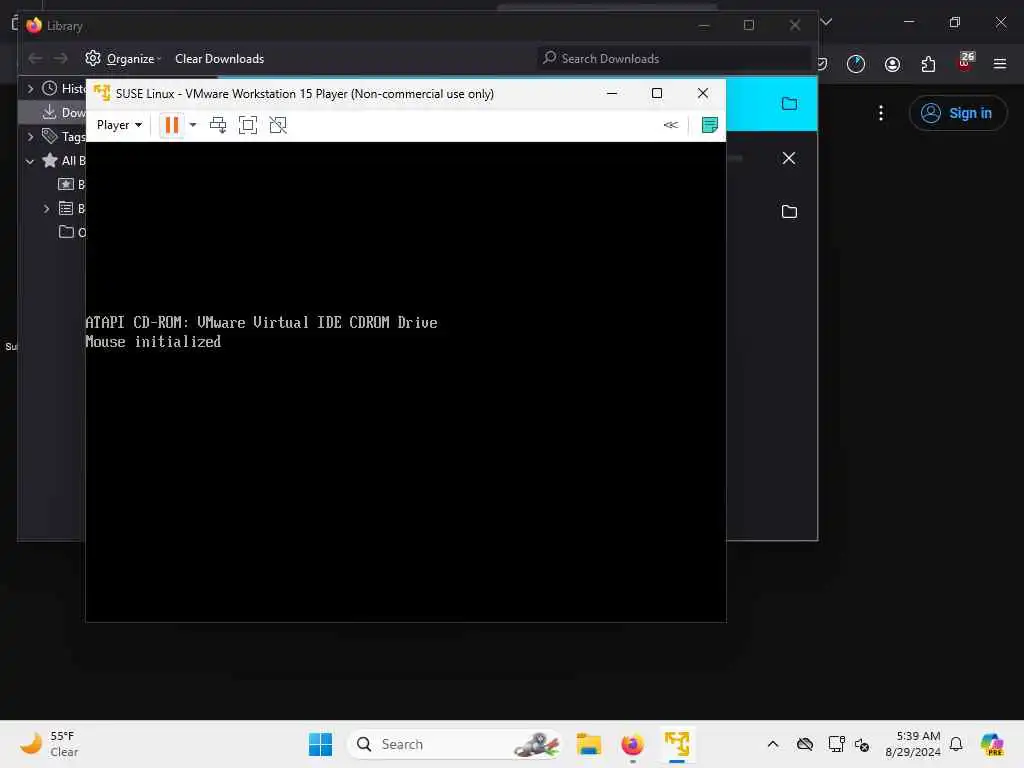Click inside the VM console screen
The height and width of the screenshot is (768, 1024).
pos(406,381)
